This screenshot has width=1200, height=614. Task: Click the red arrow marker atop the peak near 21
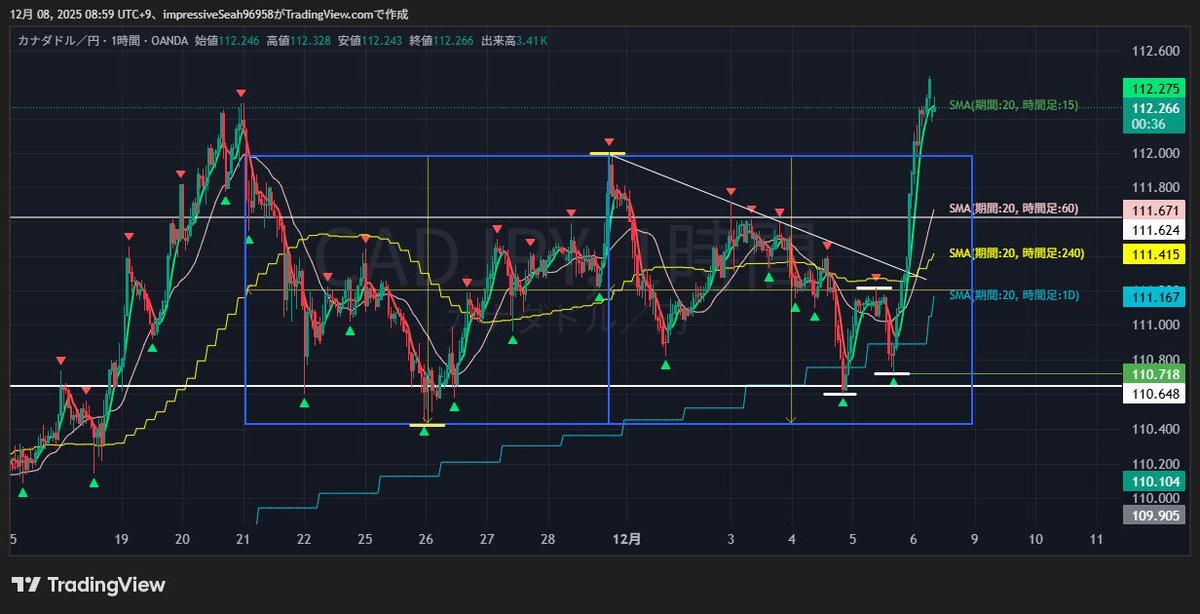[x=241, y=93]
